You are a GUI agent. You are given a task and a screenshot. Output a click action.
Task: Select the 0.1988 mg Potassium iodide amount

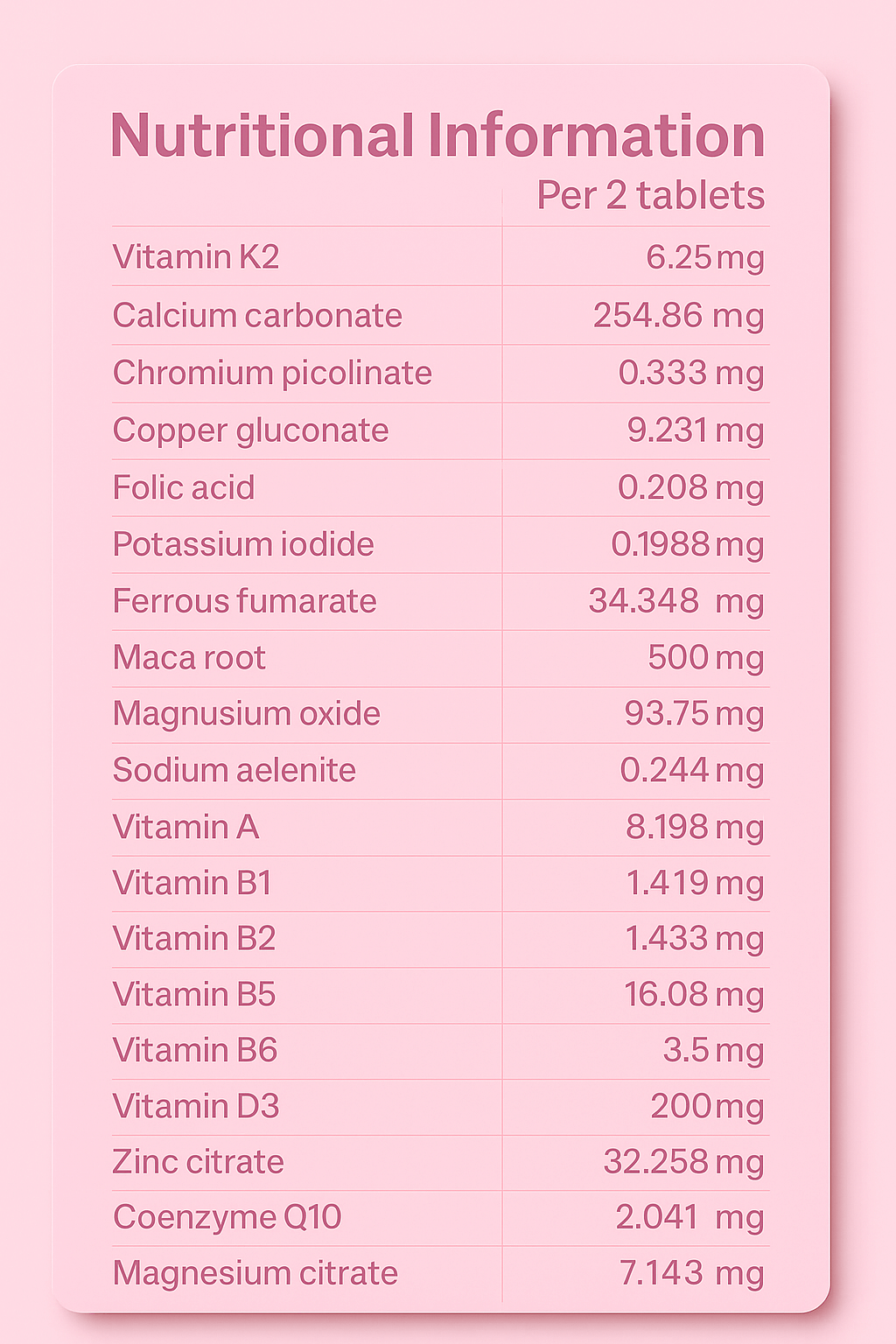[x=687, y=544]
